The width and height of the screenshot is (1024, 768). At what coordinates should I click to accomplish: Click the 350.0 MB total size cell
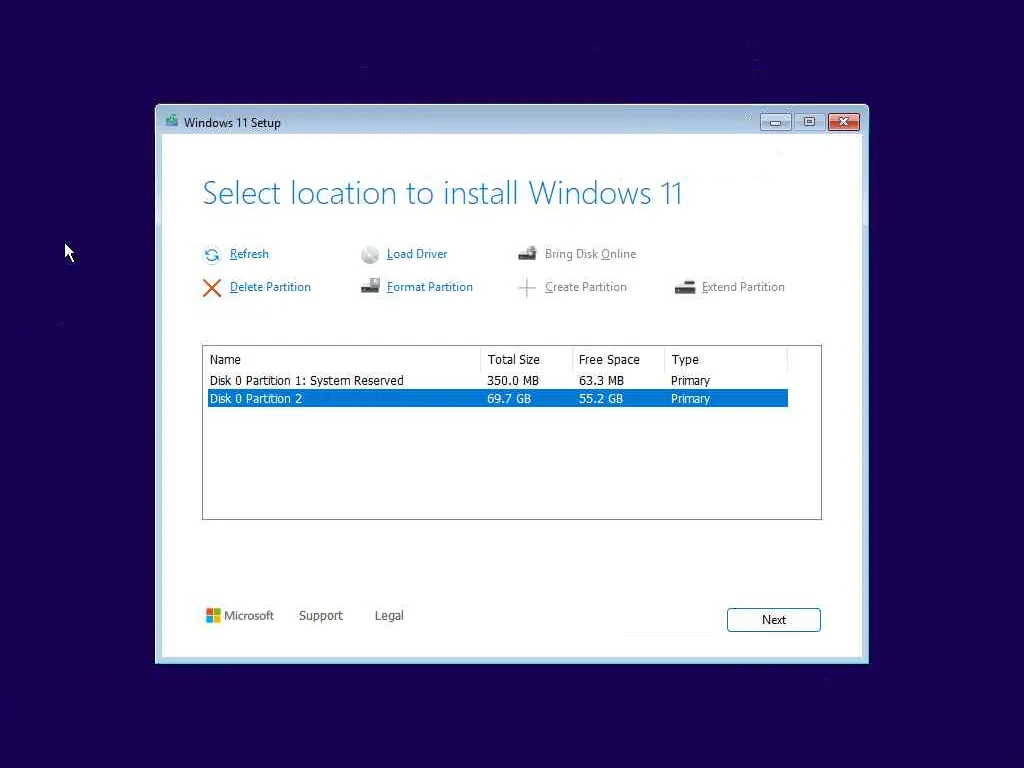click(x=513, y=380)
